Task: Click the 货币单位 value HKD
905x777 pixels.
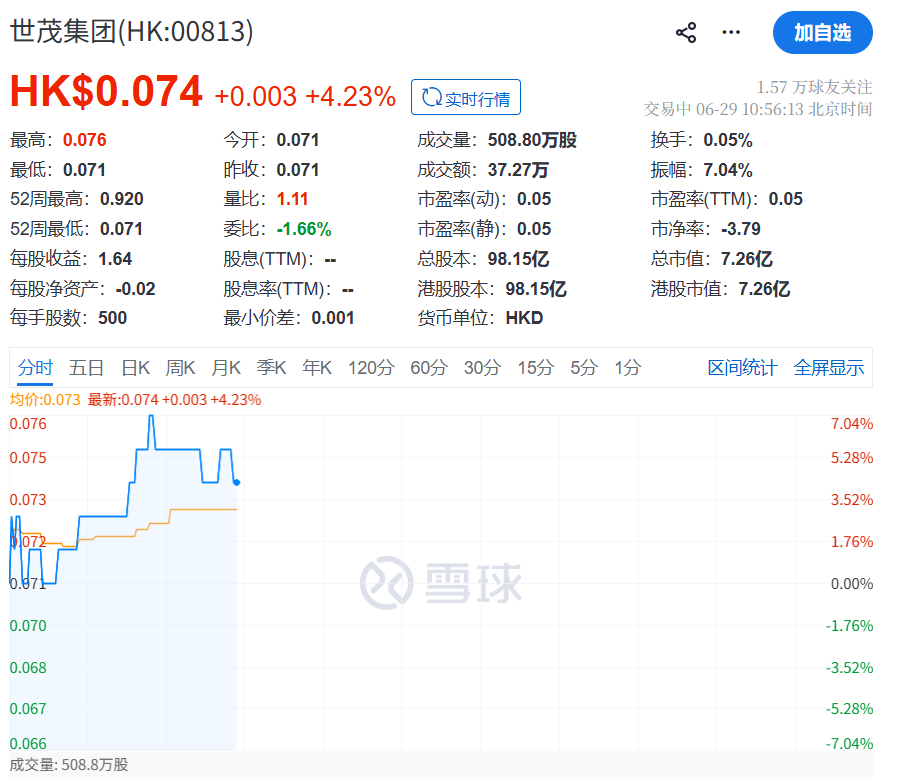Action: (x=524, y=318)
